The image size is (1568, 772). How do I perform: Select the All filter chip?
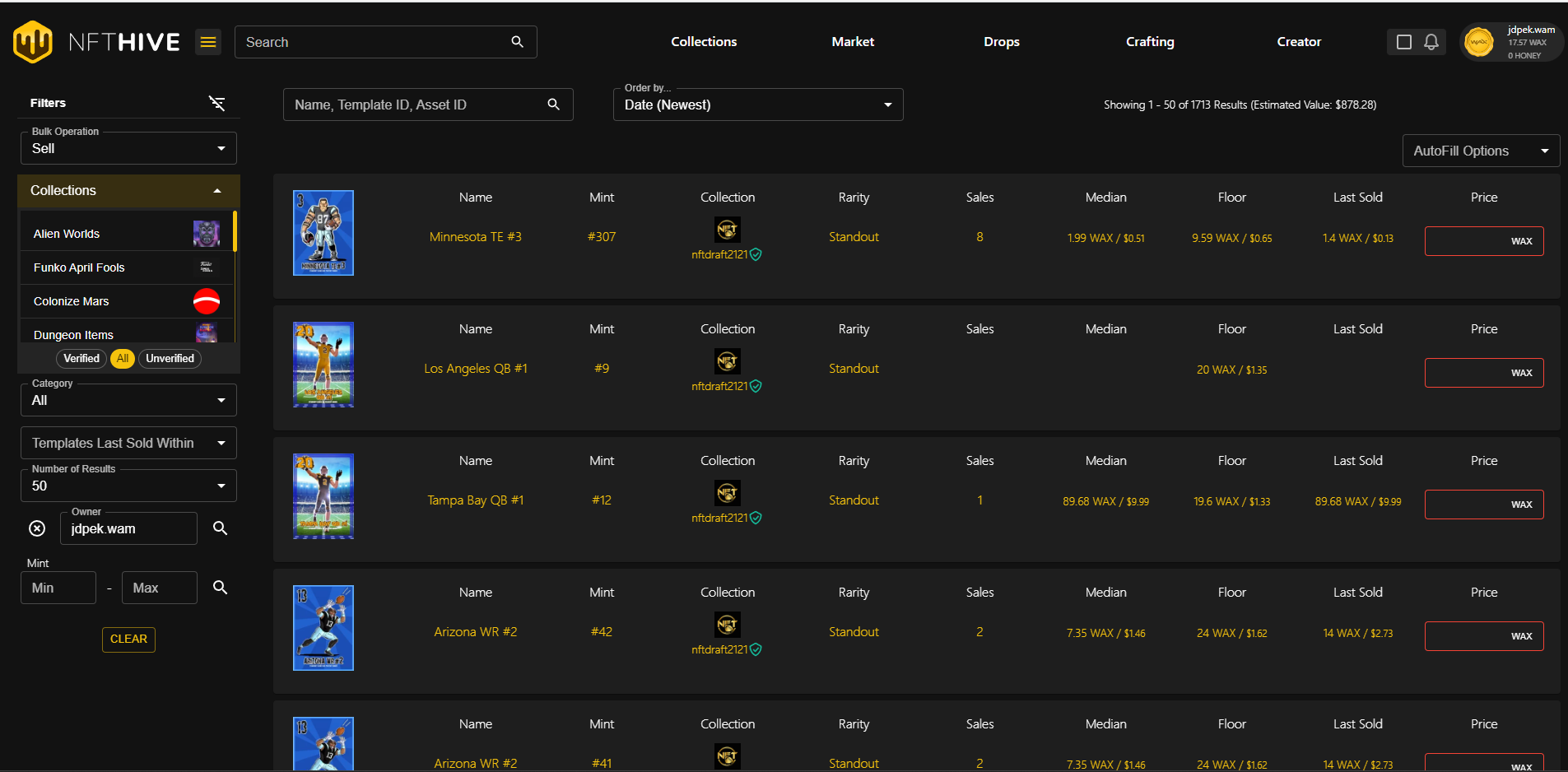point(123,359)
